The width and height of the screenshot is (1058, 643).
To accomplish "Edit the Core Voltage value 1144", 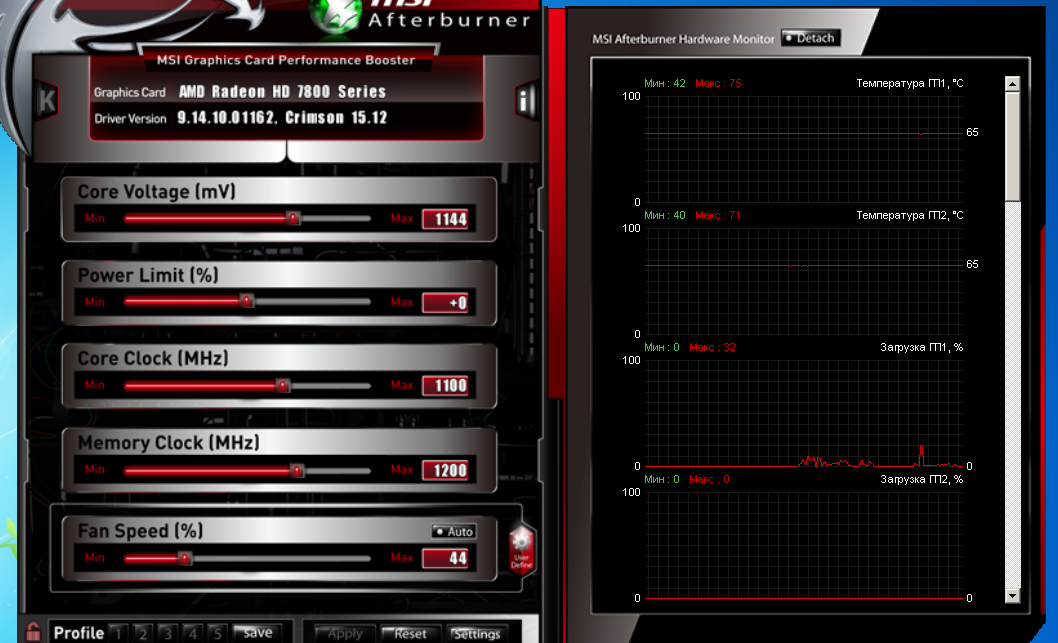I will tap(446, 219).
